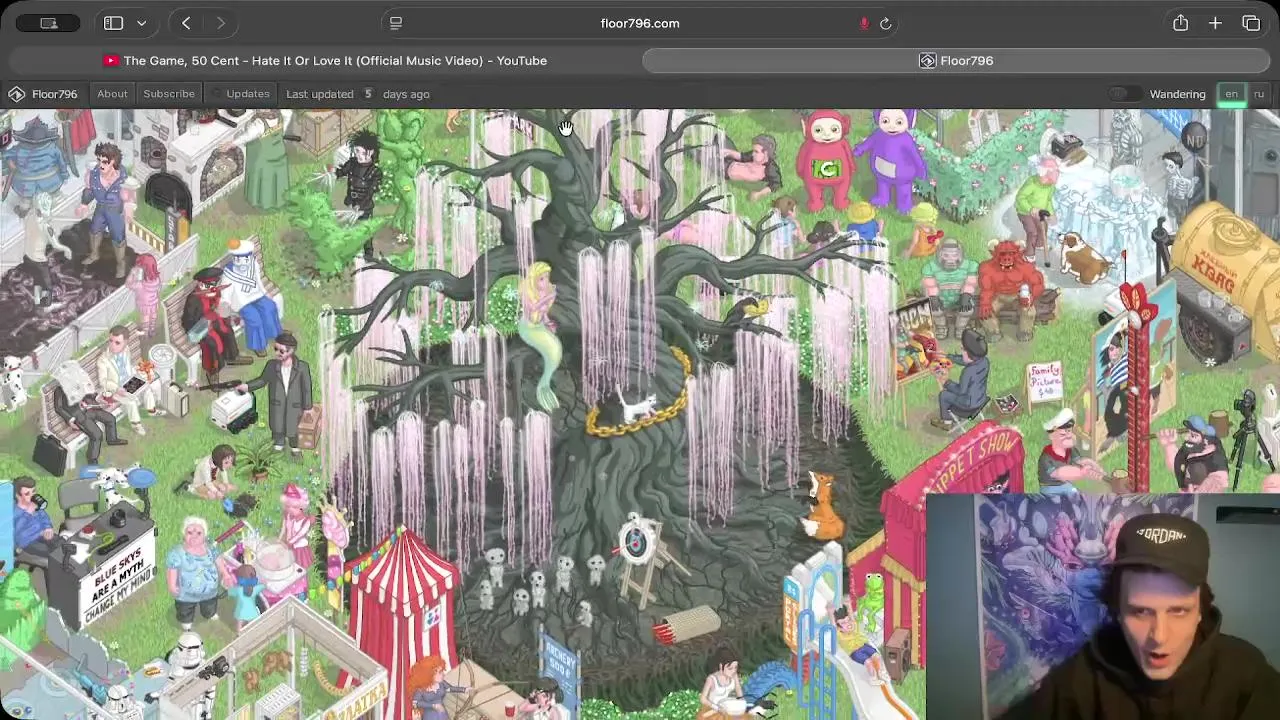Select the en language option

tap(1232, 94)
